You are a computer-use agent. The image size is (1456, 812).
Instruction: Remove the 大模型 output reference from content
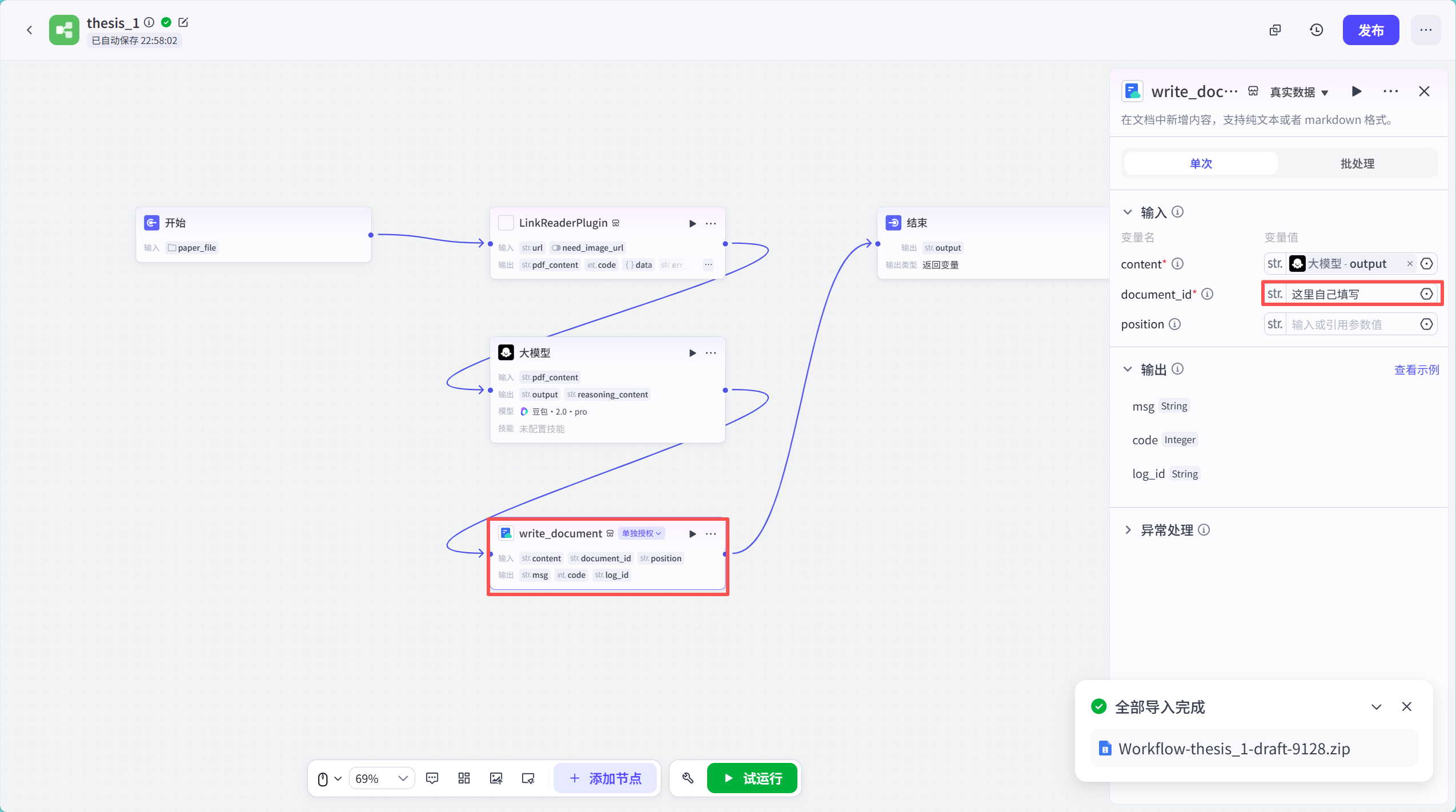1410,263
